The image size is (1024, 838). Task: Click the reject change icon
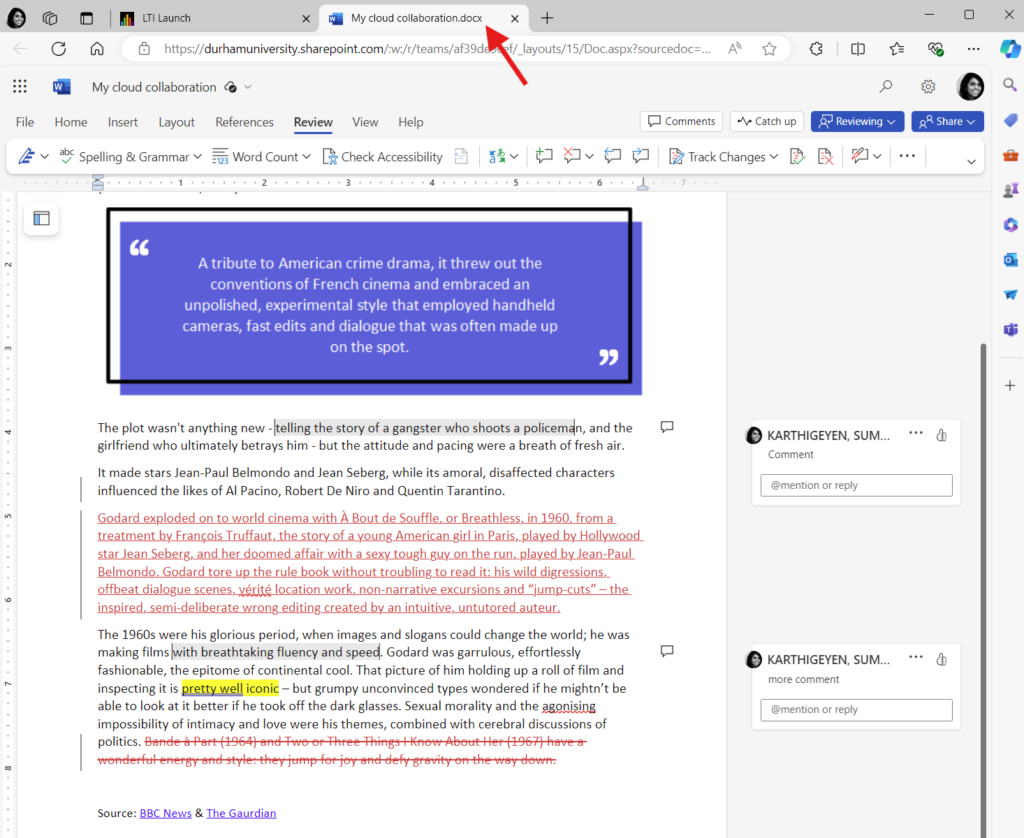tap(825, 156)
